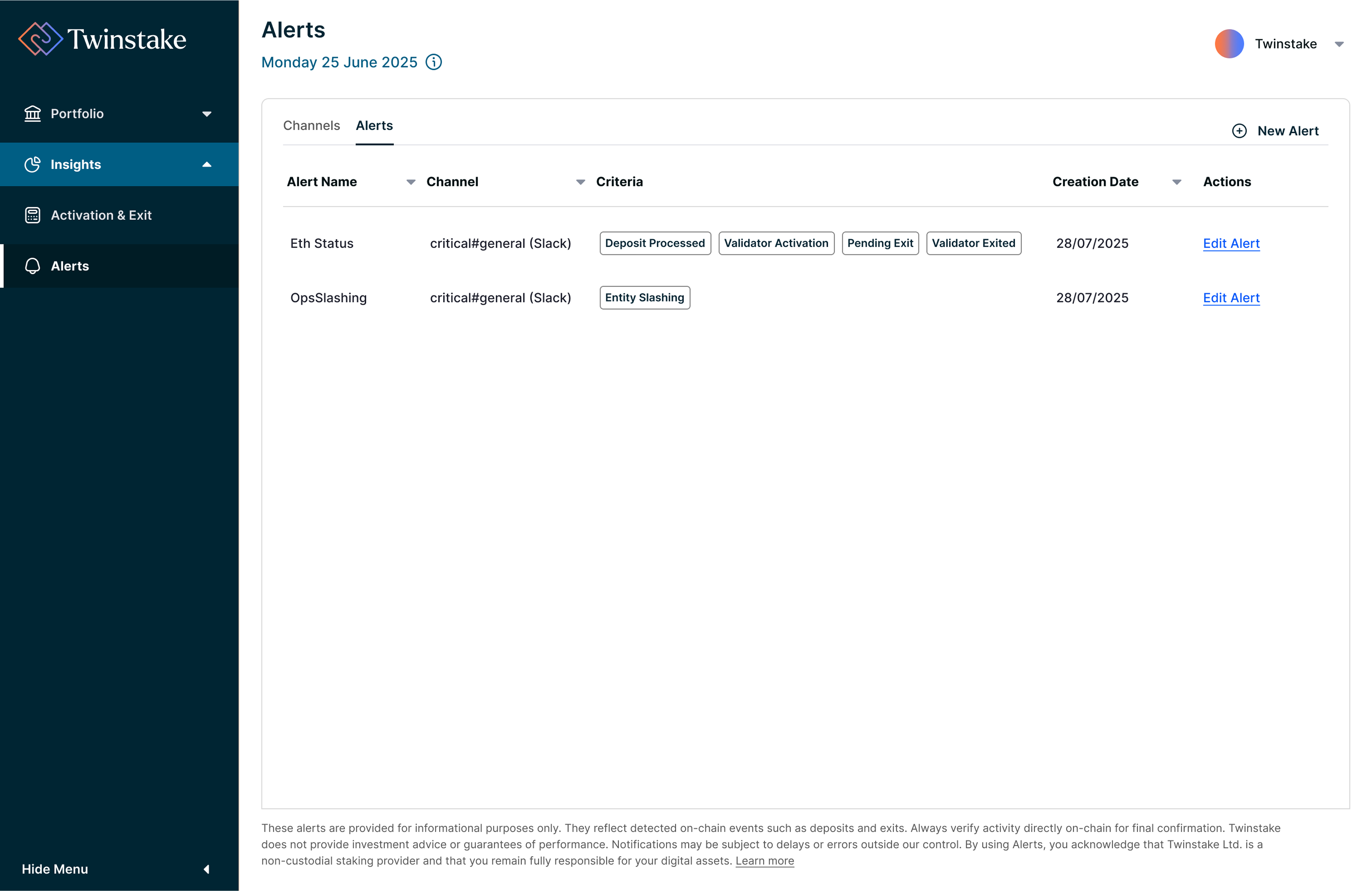1372x891 pixels.
Task: Collapse the Insights menu arrow
Action: pos(207,164)
